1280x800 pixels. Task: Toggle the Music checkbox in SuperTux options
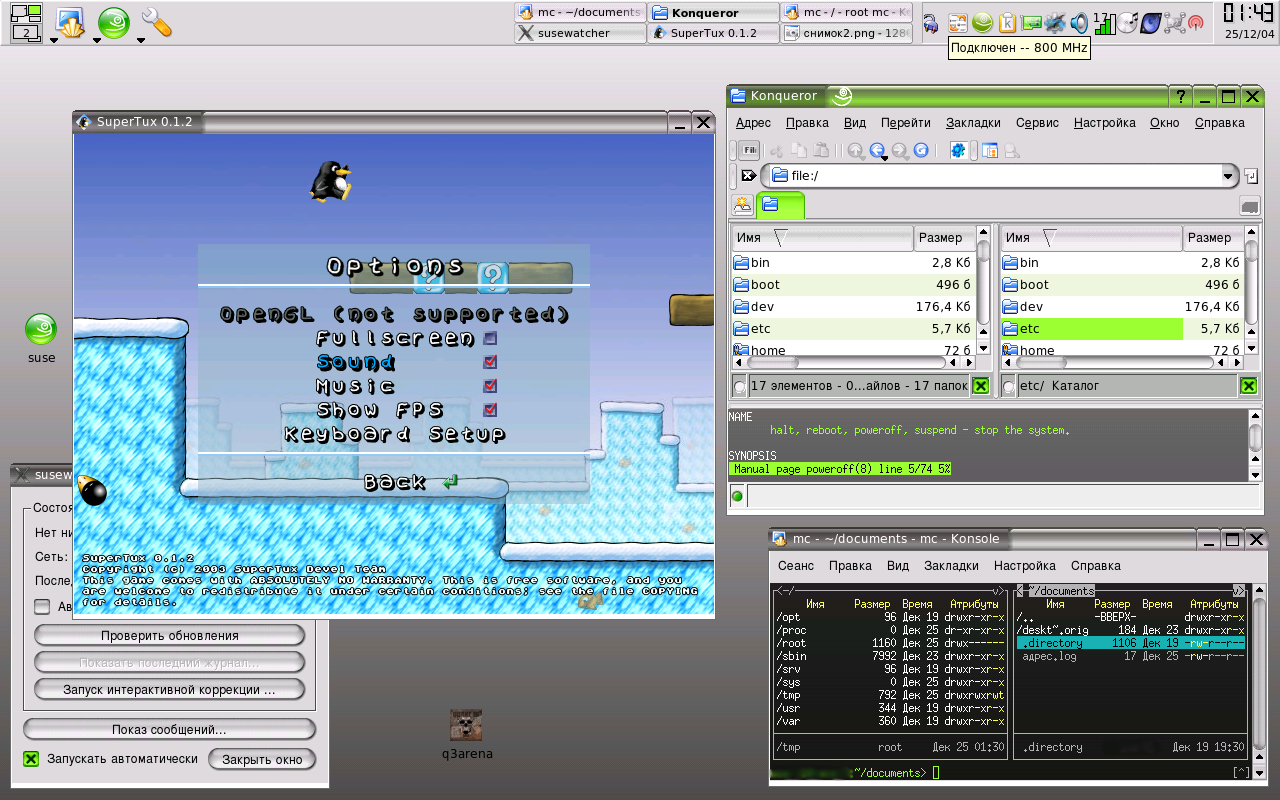(490, 386)
